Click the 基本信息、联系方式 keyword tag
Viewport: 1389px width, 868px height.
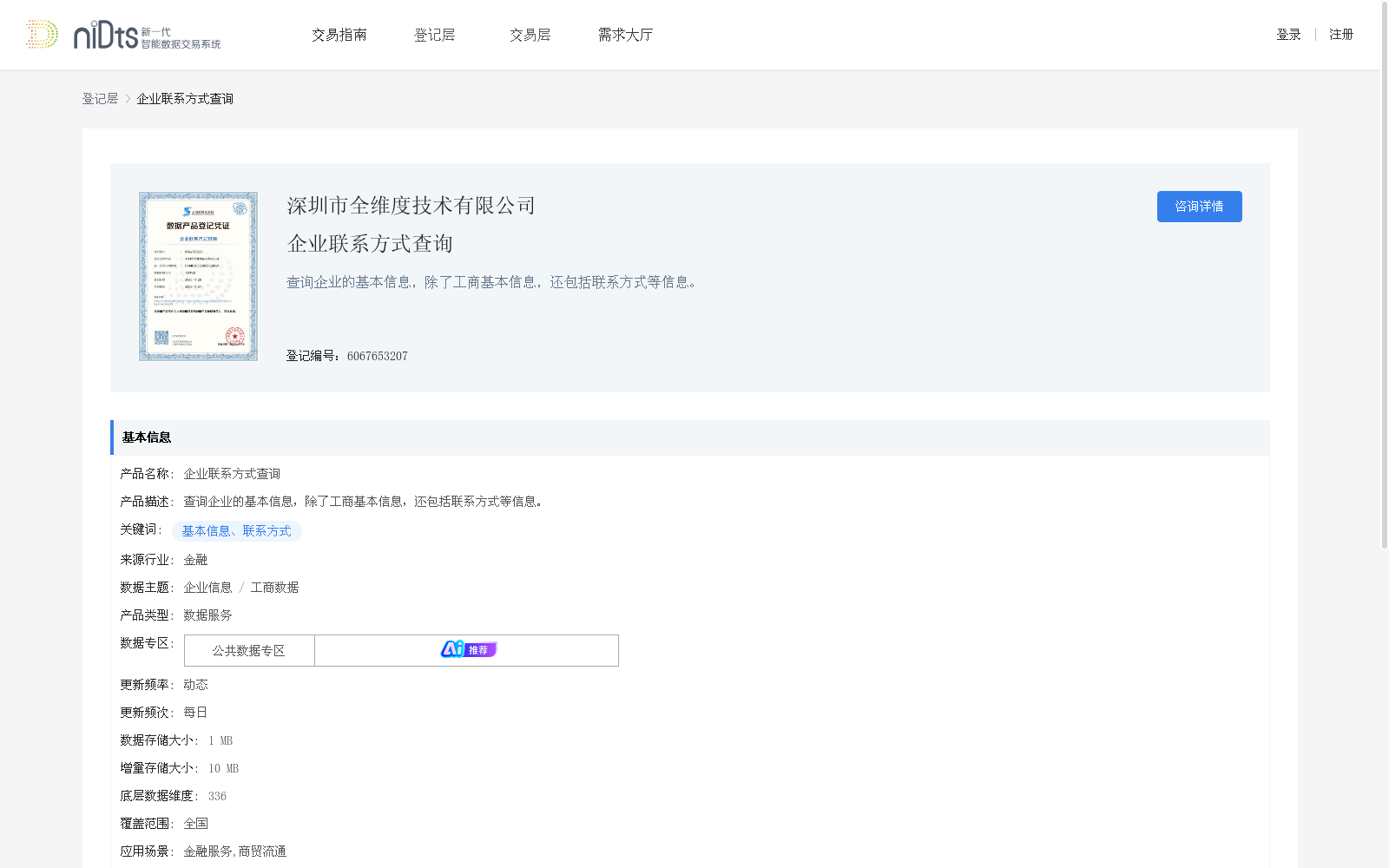coord(236,531)
